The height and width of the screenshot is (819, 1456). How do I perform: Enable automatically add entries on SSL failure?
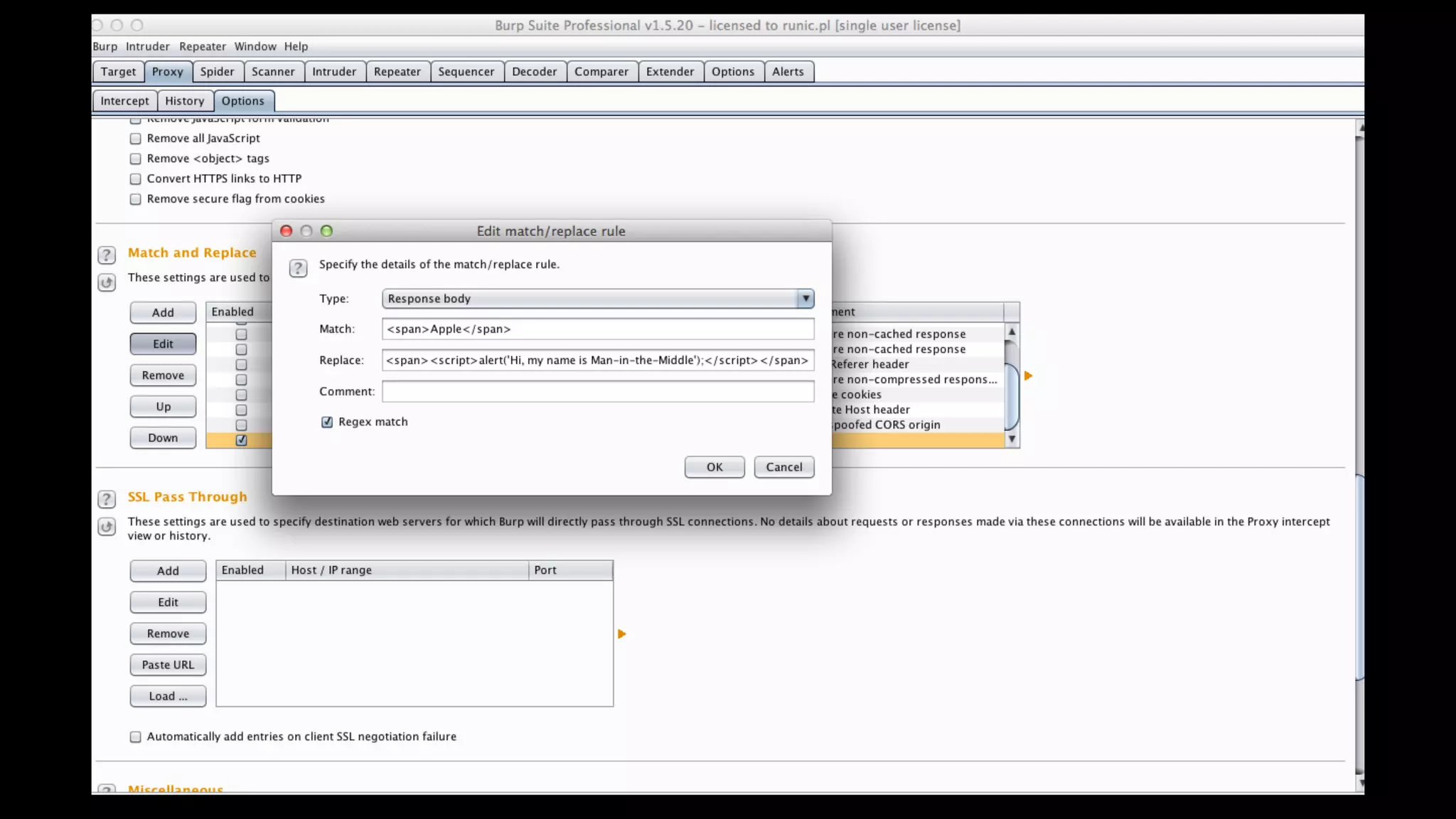(x=136, y=737)
